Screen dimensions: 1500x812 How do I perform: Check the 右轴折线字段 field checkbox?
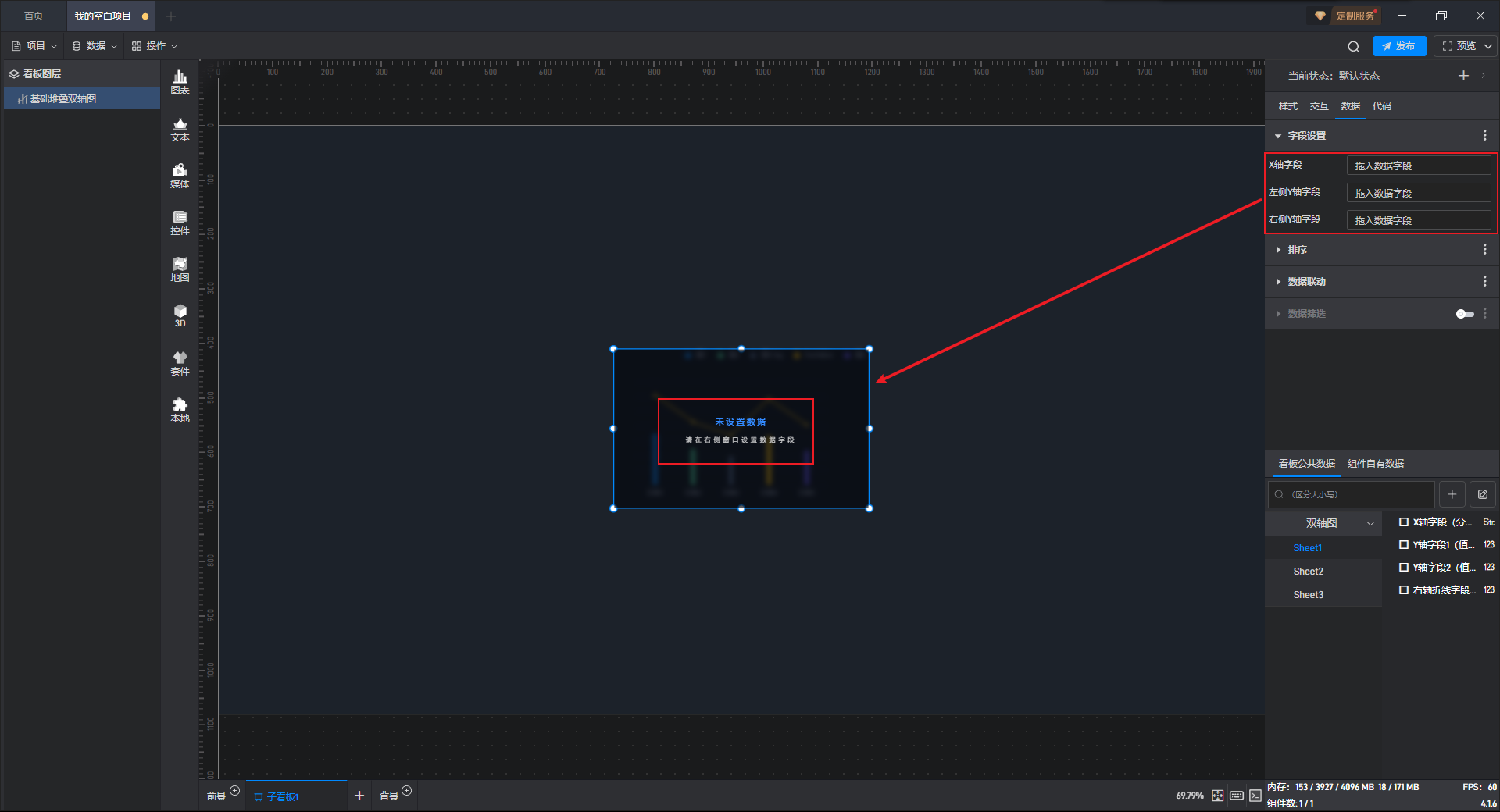[x=1404, y=590]
